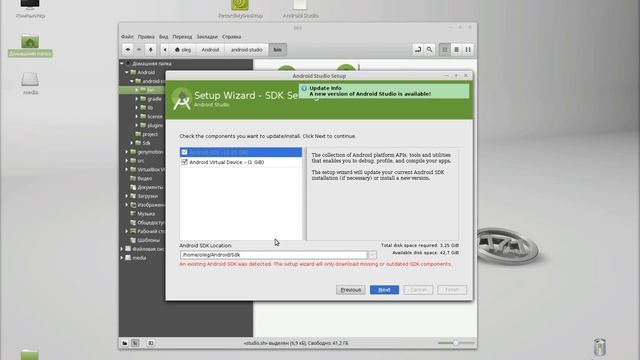
Task: Open the Вид menu
Action: pos(164,37)
